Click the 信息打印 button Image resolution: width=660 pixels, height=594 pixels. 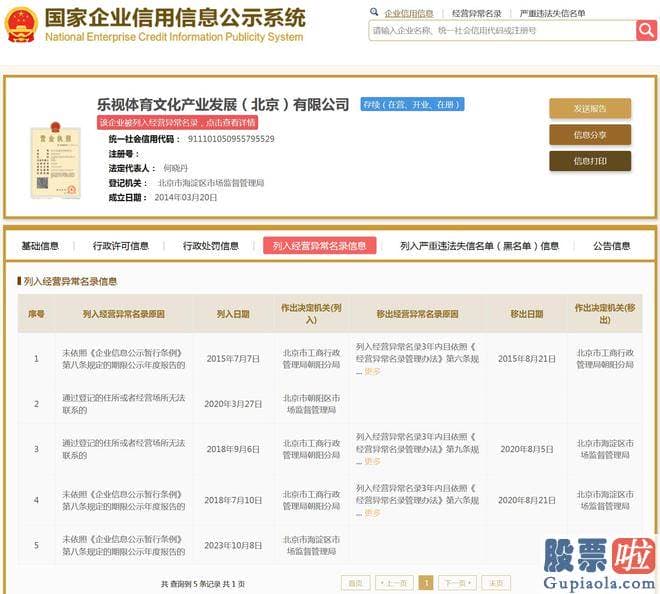pos(590,161)
